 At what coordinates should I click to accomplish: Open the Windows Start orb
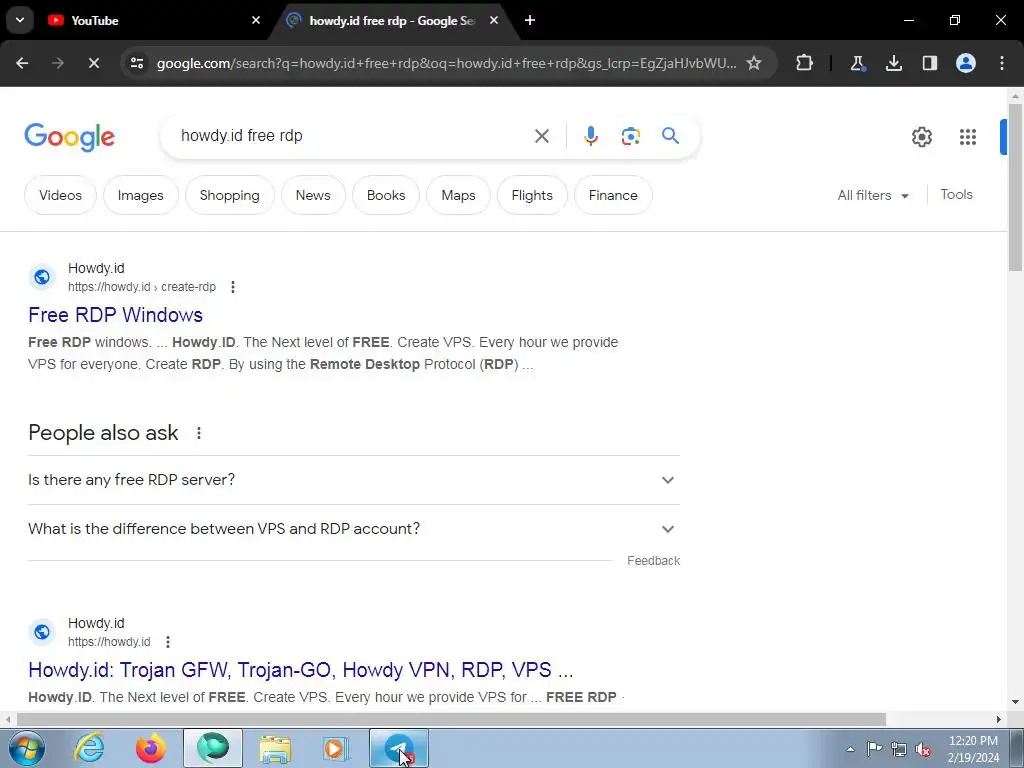tap(27, 749)
